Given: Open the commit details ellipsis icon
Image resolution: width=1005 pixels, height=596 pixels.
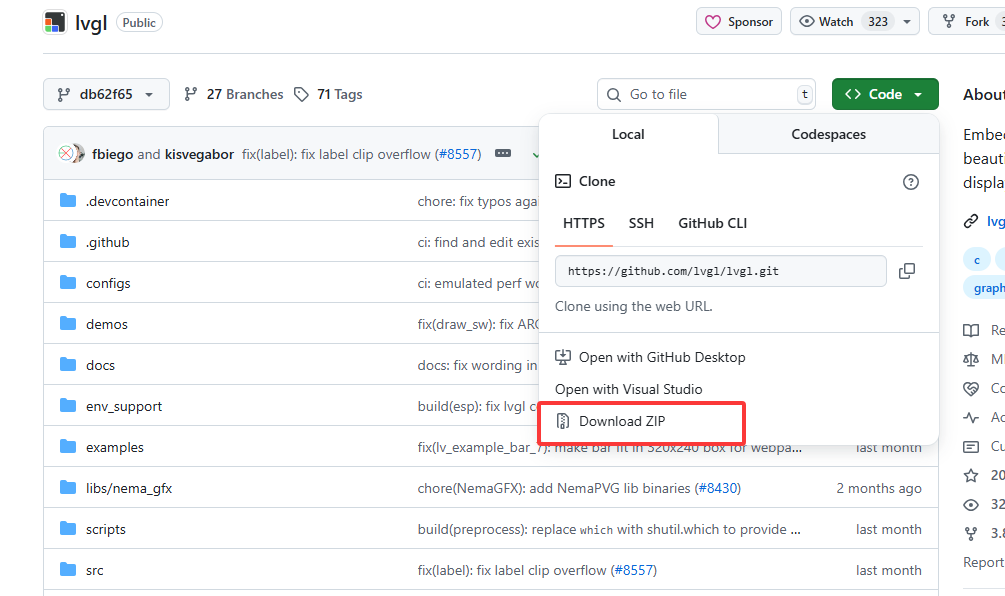Looking at the screenshot, I should coord(503,154).
